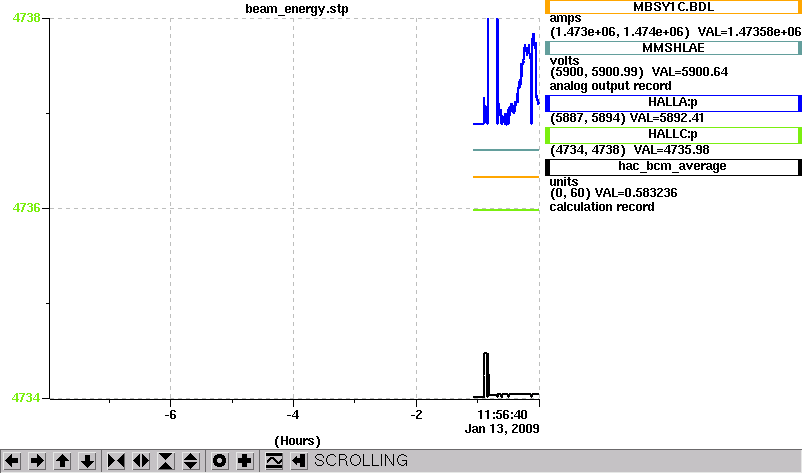Click the 4734 y-axis label
The image size is (802, 473).
tap(26, 397)
